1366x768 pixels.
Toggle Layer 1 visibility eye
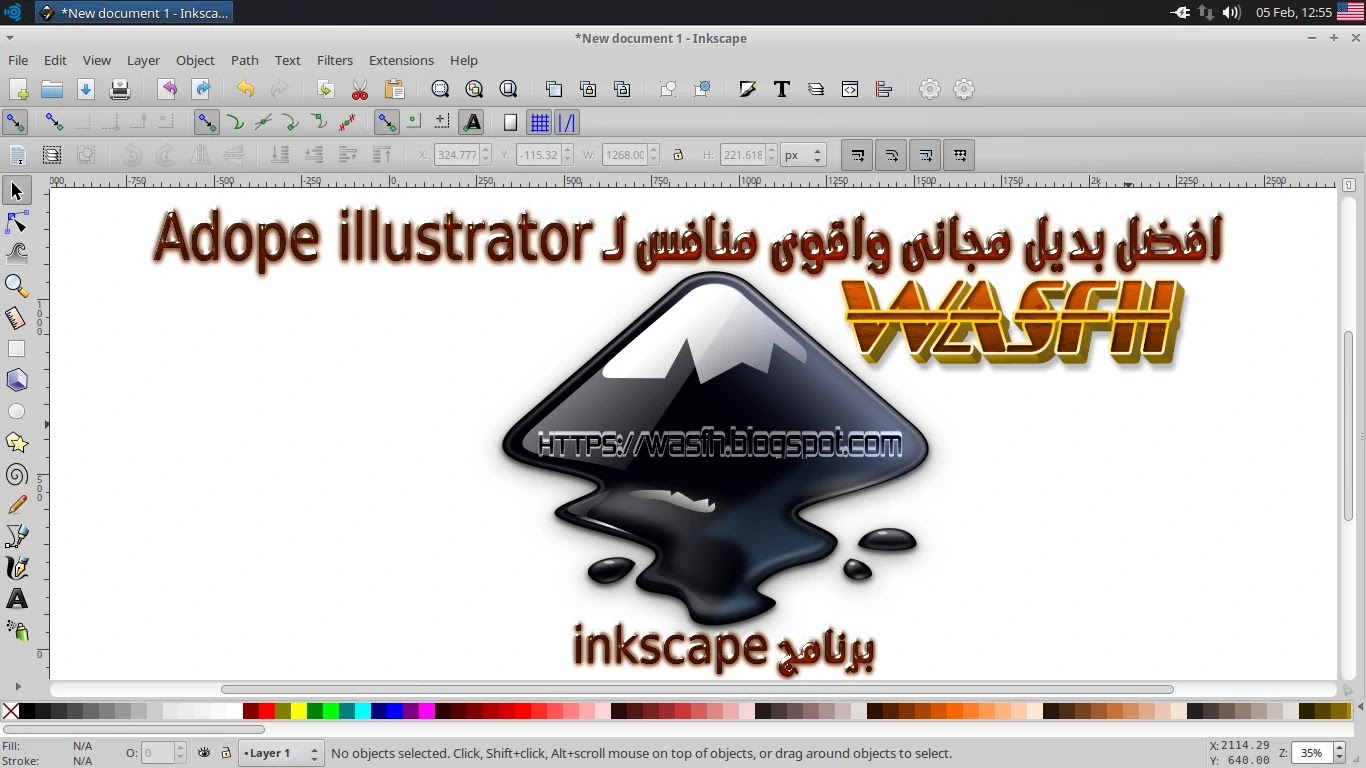coord(204,753)
